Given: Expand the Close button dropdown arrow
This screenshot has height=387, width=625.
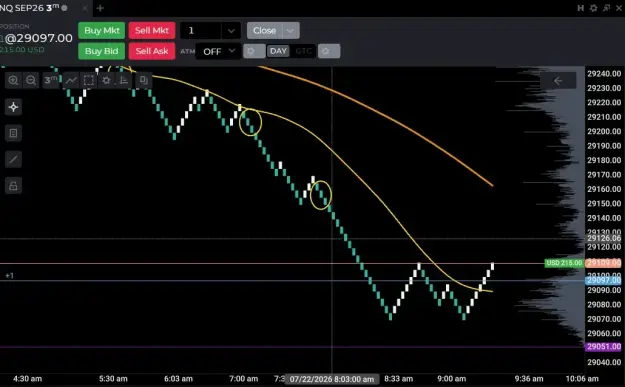Looking at the screenshot, I should [x=291, y=31].
